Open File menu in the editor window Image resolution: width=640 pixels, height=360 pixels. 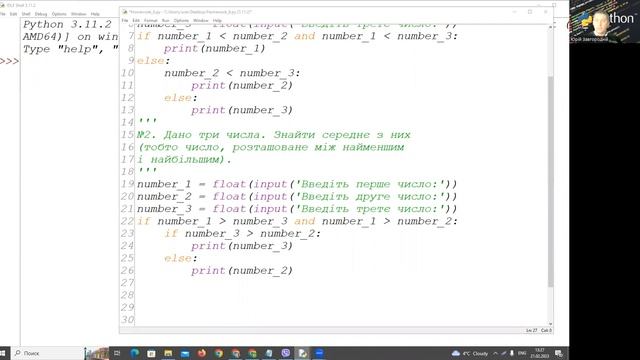pyautogui.click(x=125, y=20)
